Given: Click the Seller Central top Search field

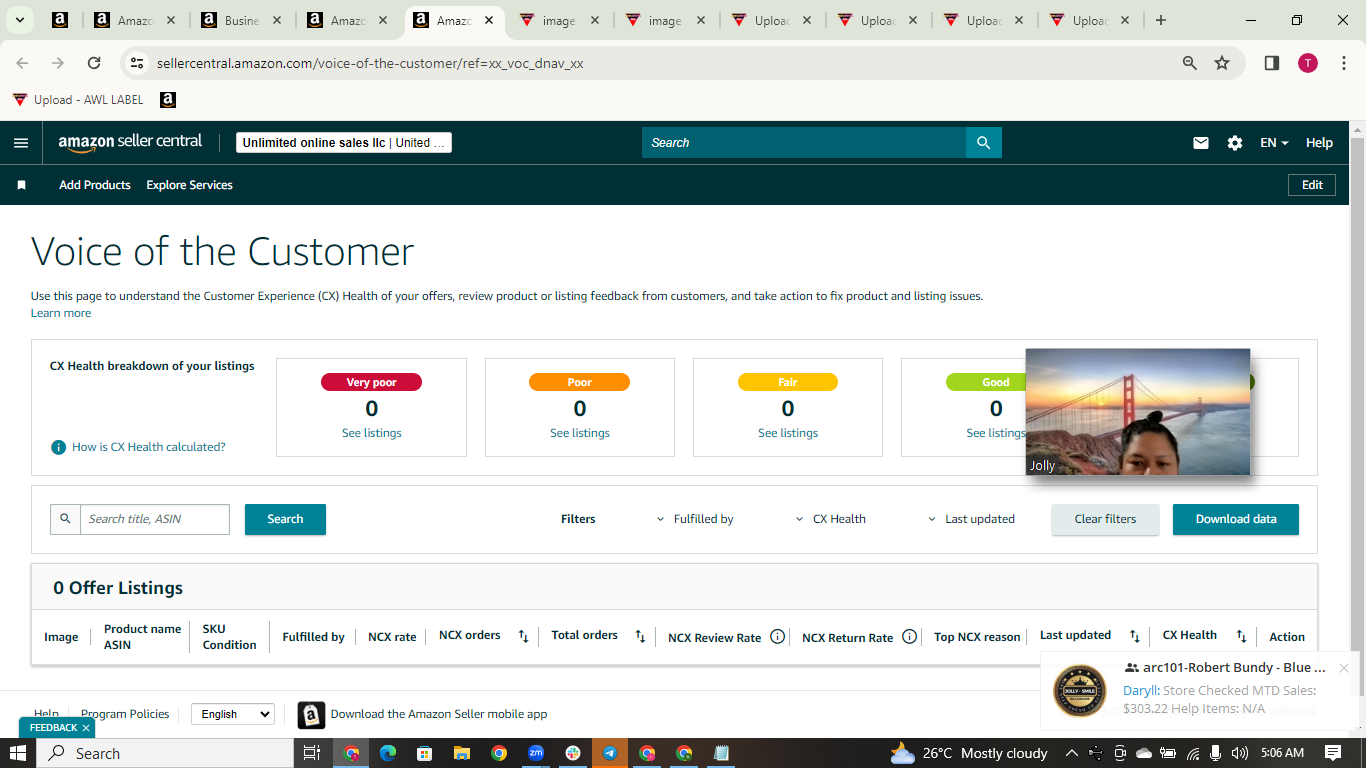Looking at the screenshot, I should (804, 143).
